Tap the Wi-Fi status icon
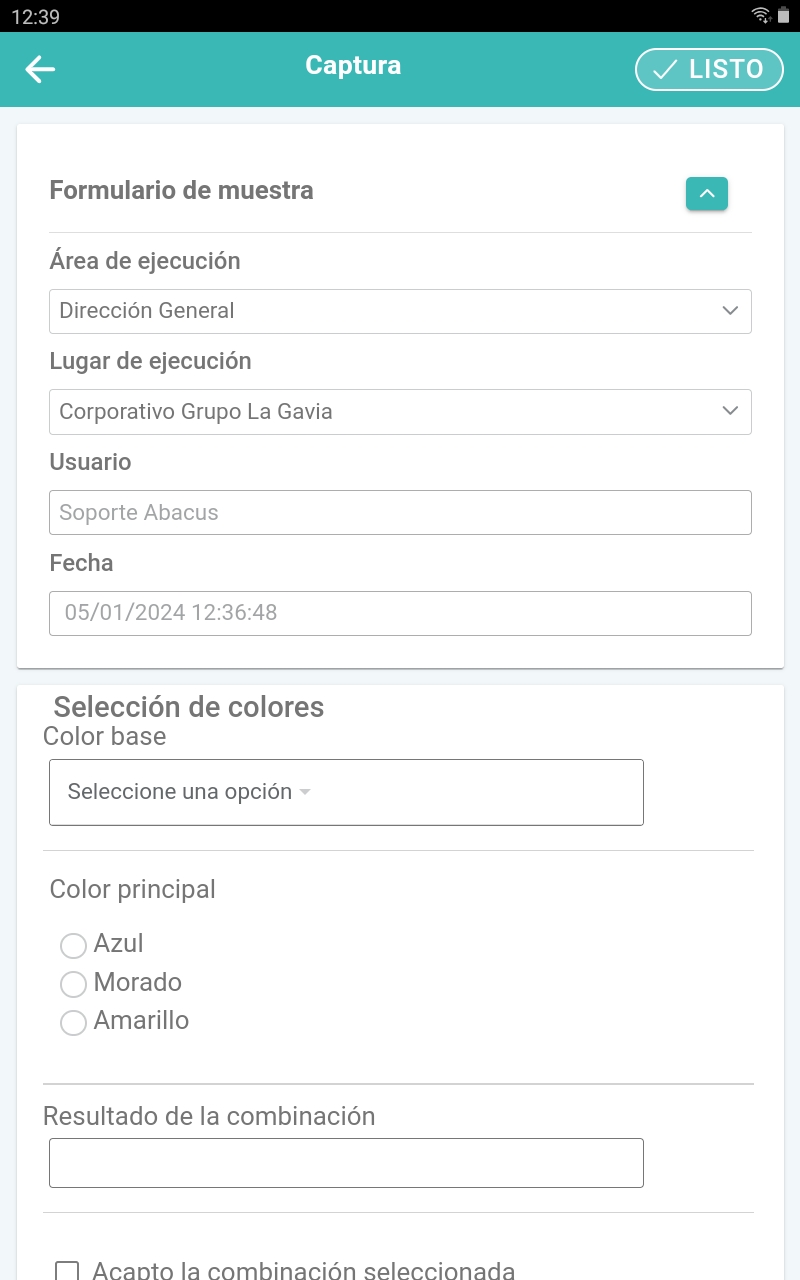 761,15
